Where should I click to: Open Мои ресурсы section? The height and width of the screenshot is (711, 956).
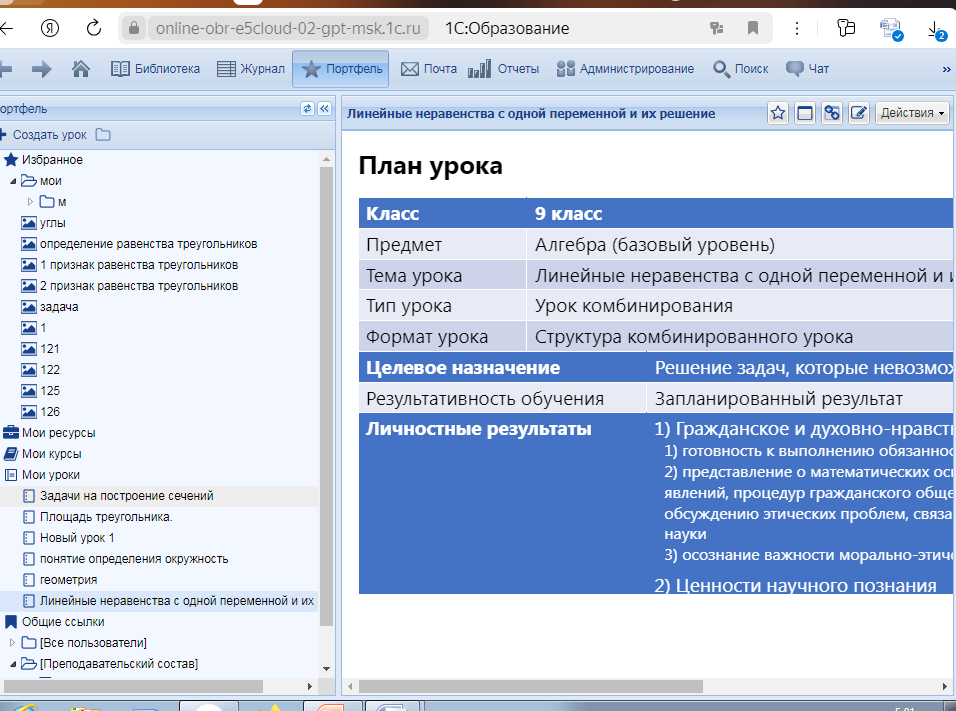tap(59, 433)
